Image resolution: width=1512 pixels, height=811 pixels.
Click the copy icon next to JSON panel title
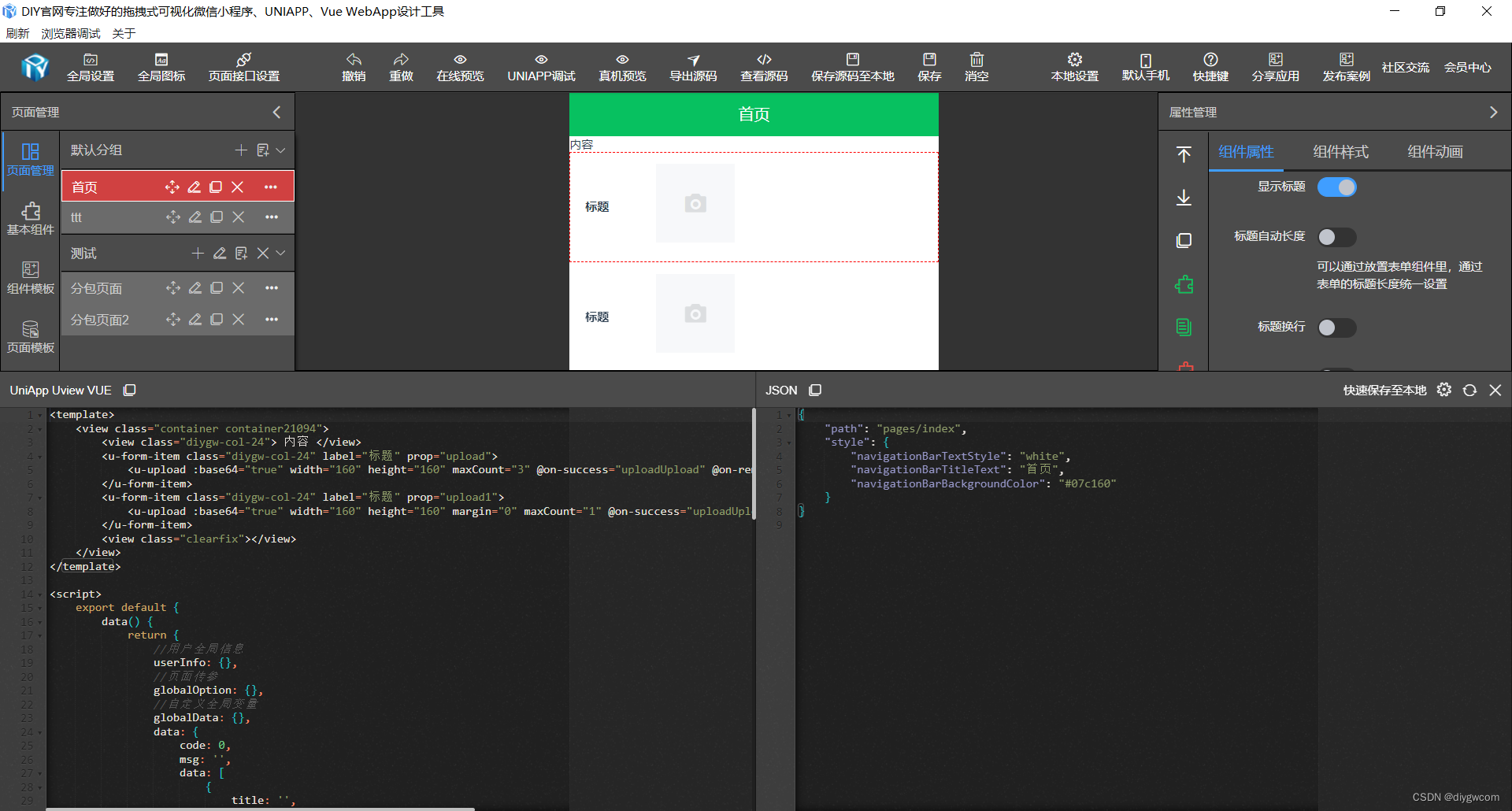(815, 389)
